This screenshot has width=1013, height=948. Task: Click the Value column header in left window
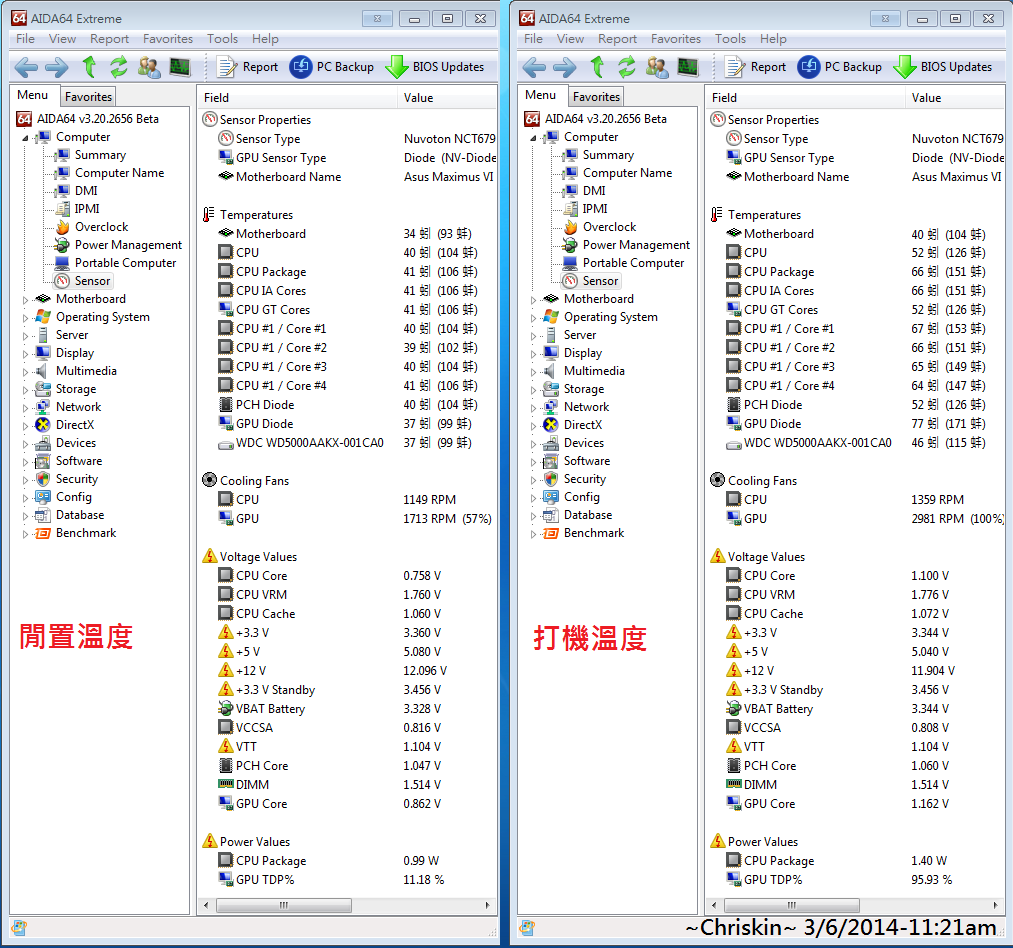click(x=447, y=98)
